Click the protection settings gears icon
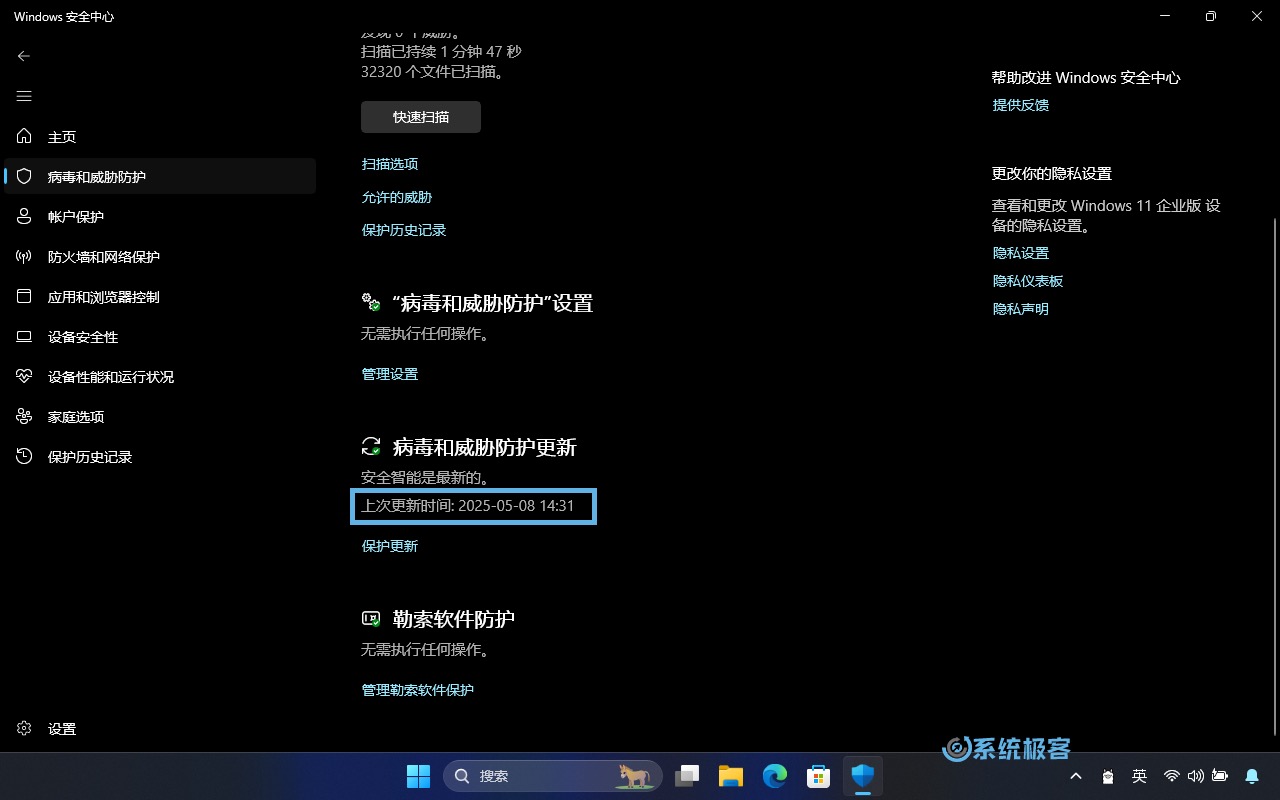The image size is (1280, 800). tap(371, 302)
